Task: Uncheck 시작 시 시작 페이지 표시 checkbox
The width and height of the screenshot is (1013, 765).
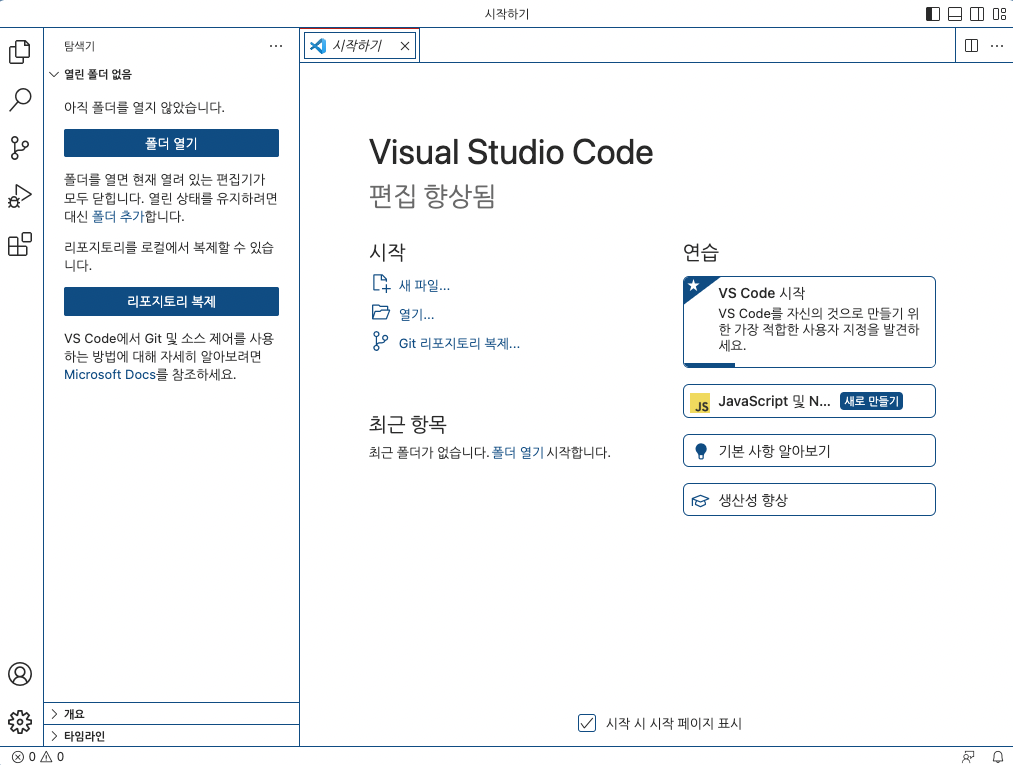Action: [x=587, y=723]
